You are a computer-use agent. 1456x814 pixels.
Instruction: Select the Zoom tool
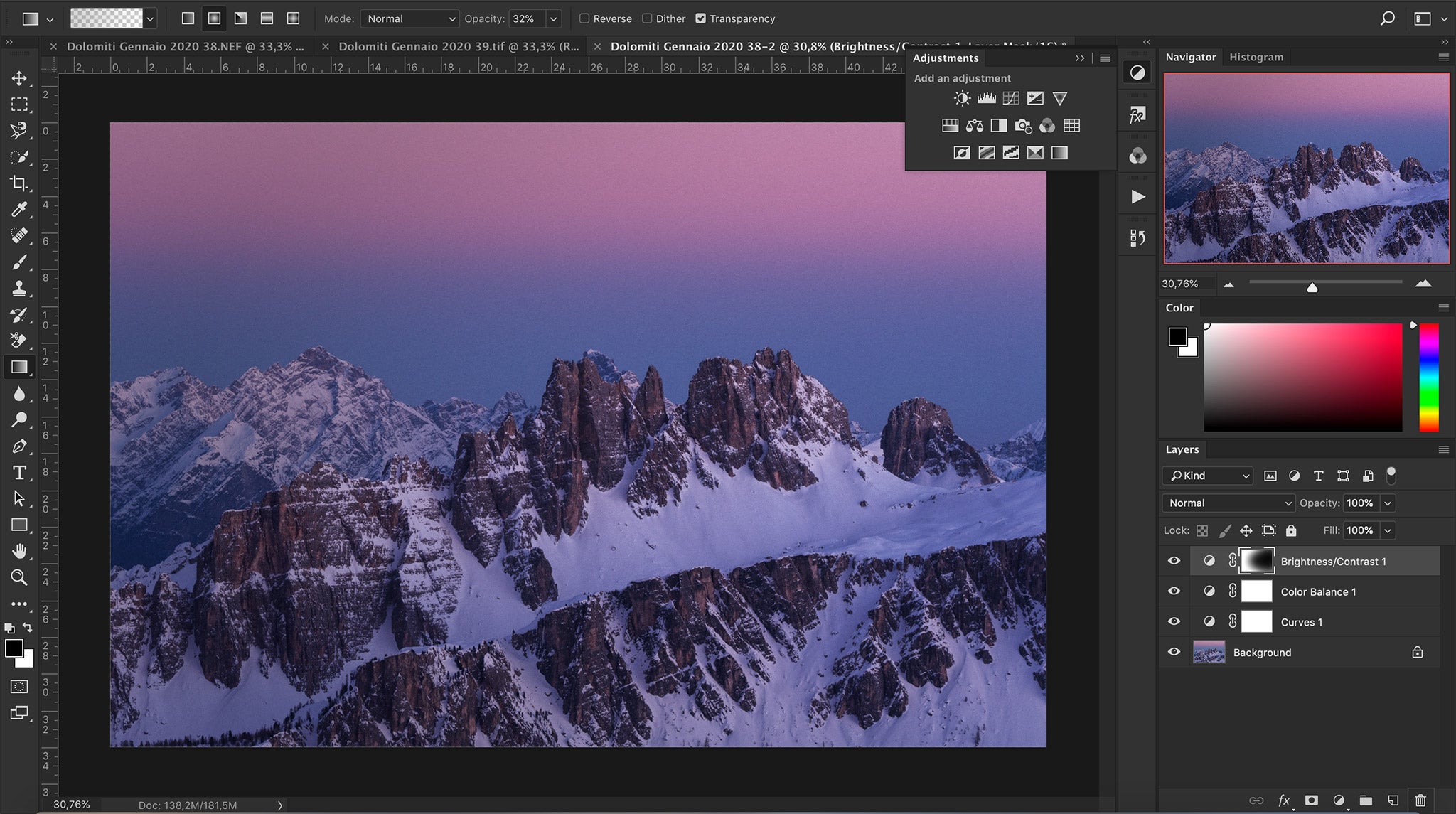[19, 577]
